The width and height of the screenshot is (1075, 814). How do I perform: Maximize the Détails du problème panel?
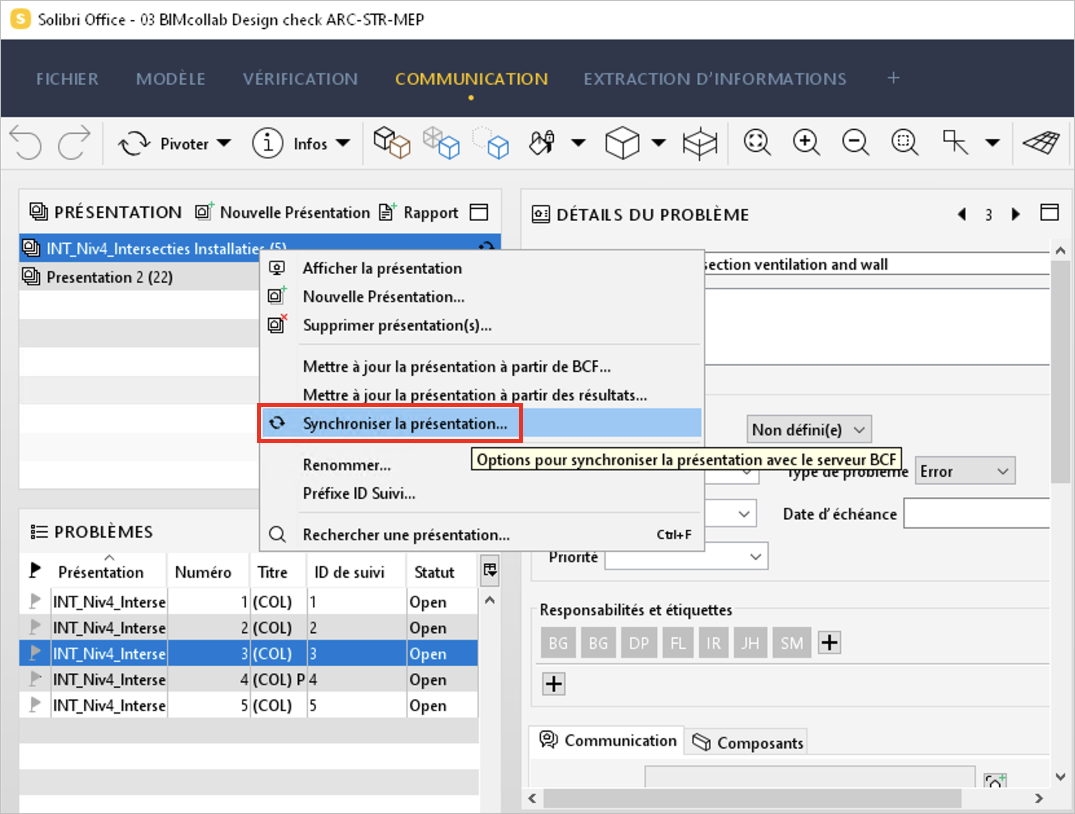pyautogui.click(x=1050, y=213)
